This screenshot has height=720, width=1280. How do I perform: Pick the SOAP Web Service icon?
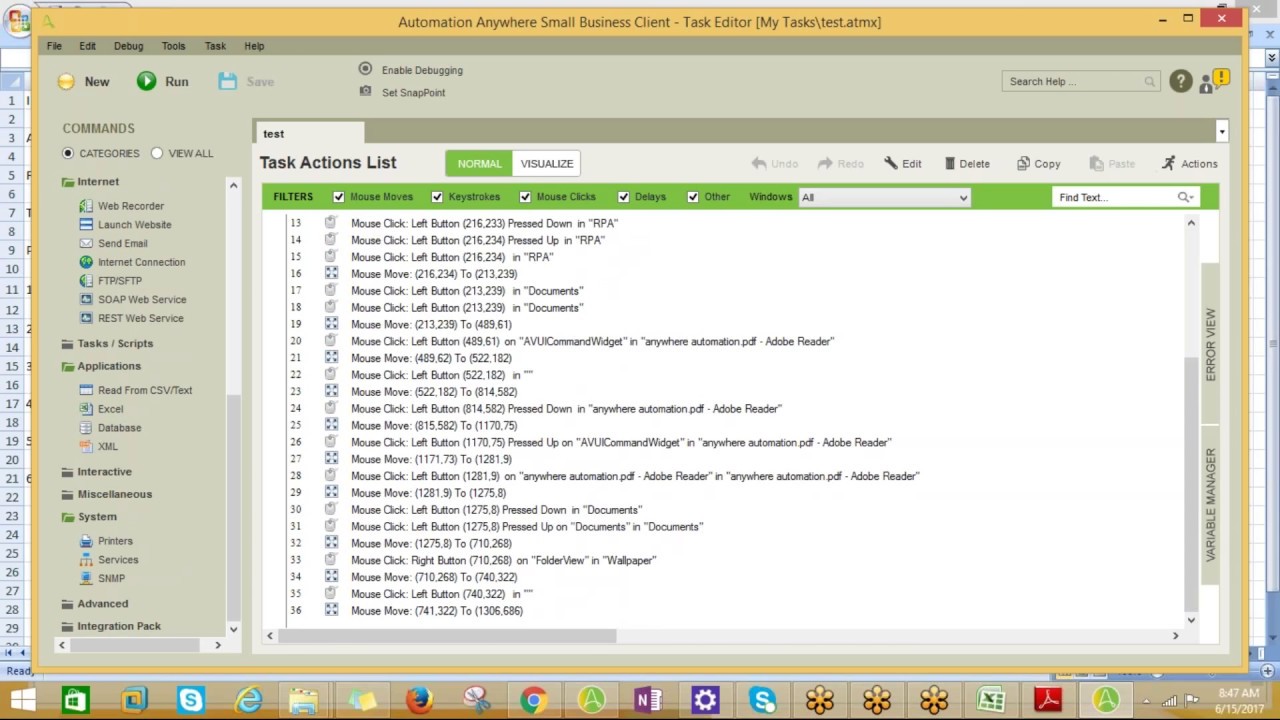[86, 299]
